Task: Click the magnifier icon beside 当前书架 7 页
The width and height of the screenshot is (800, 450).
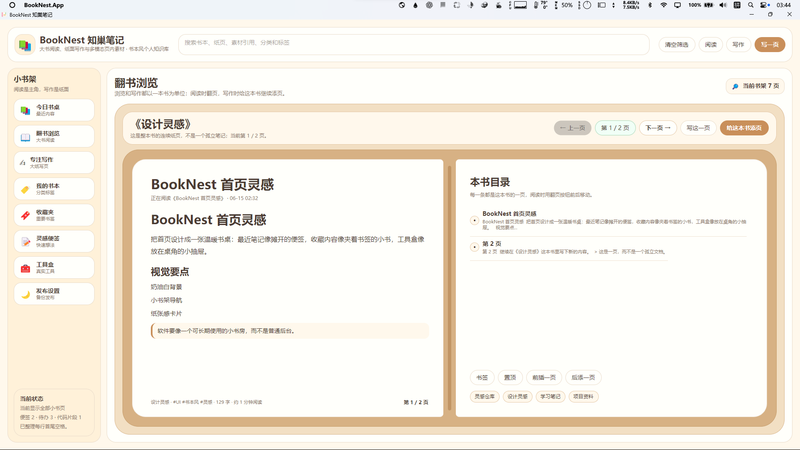Action: tap(735, 86)
